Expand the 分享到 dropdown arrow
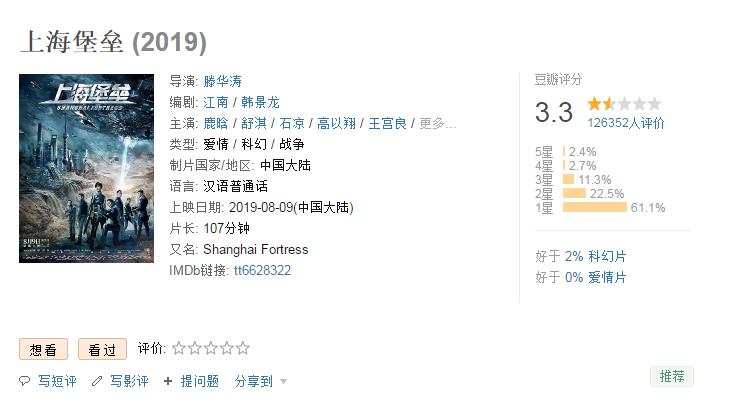This screenshot has width=733, height=418. [283, 382]
